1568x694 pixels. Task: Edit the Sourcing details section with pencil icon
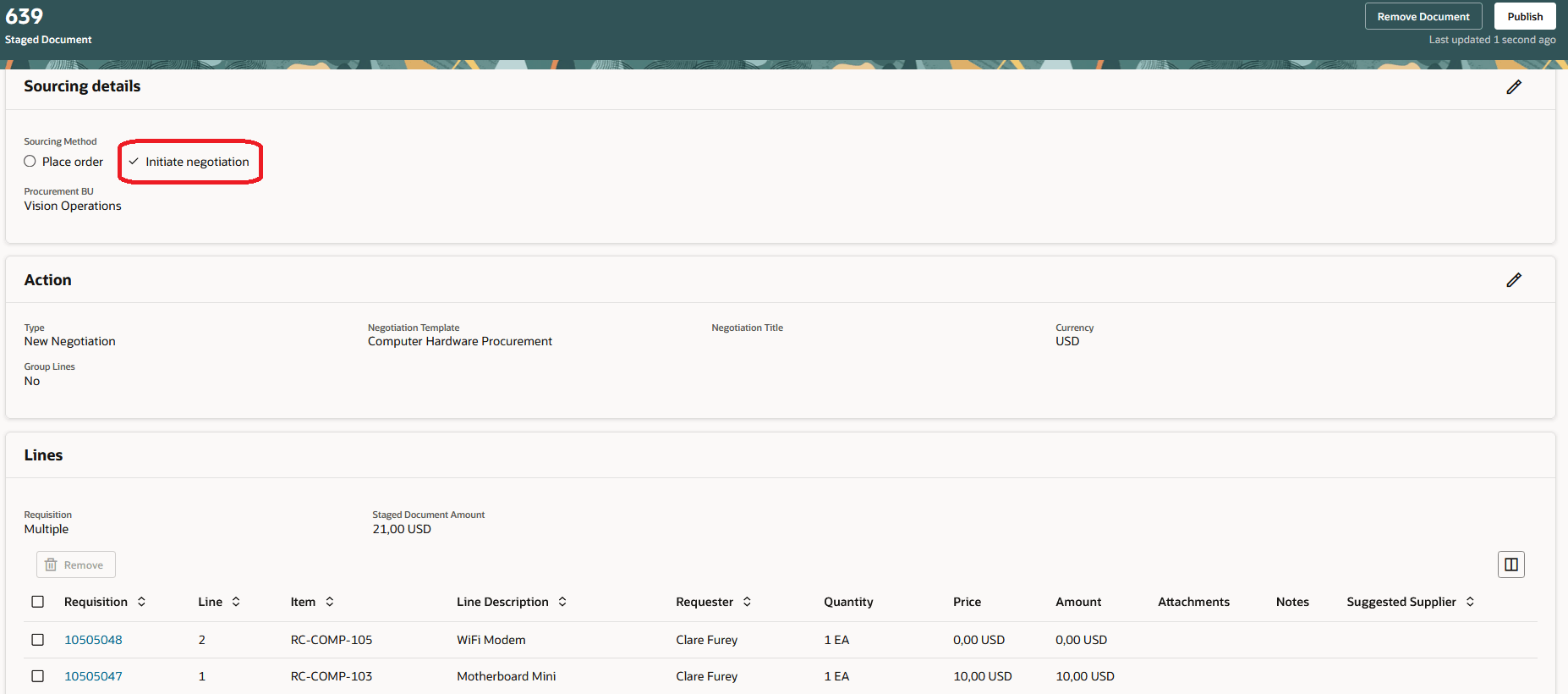pyautogui.click(x=1514, y=86)
